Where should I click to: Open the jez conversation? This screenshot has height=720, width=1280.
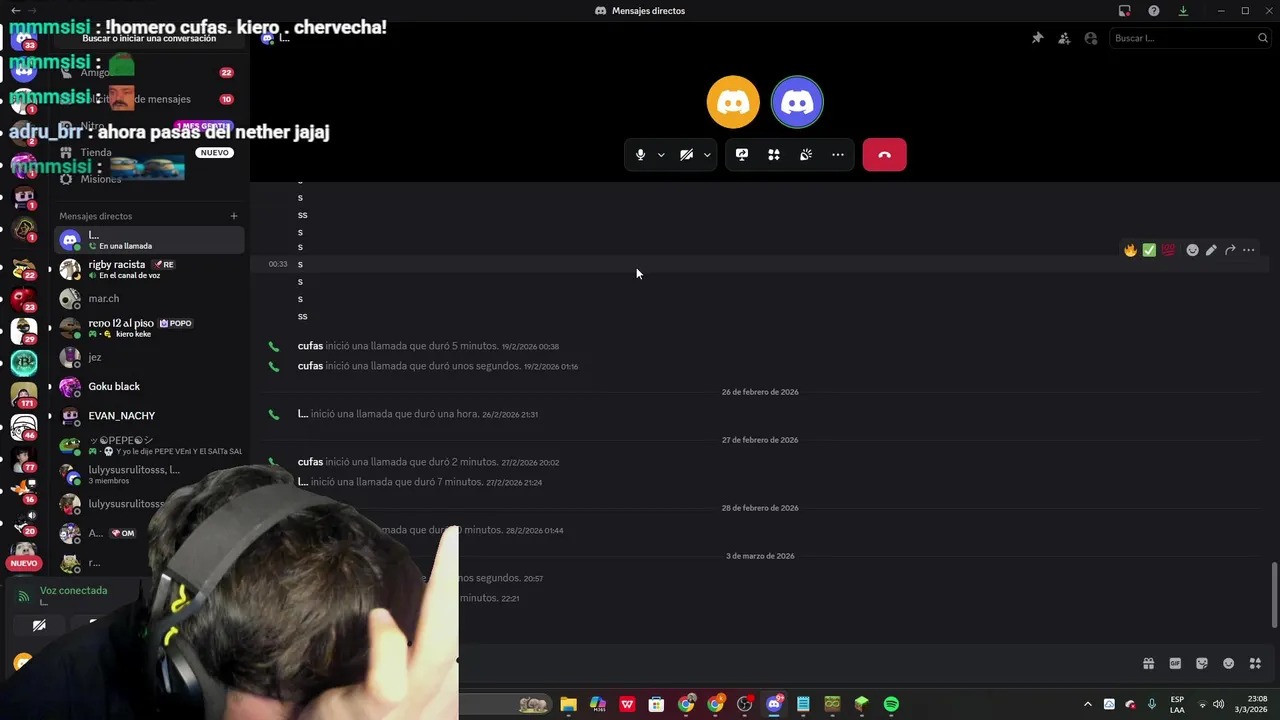click(149, 357)
